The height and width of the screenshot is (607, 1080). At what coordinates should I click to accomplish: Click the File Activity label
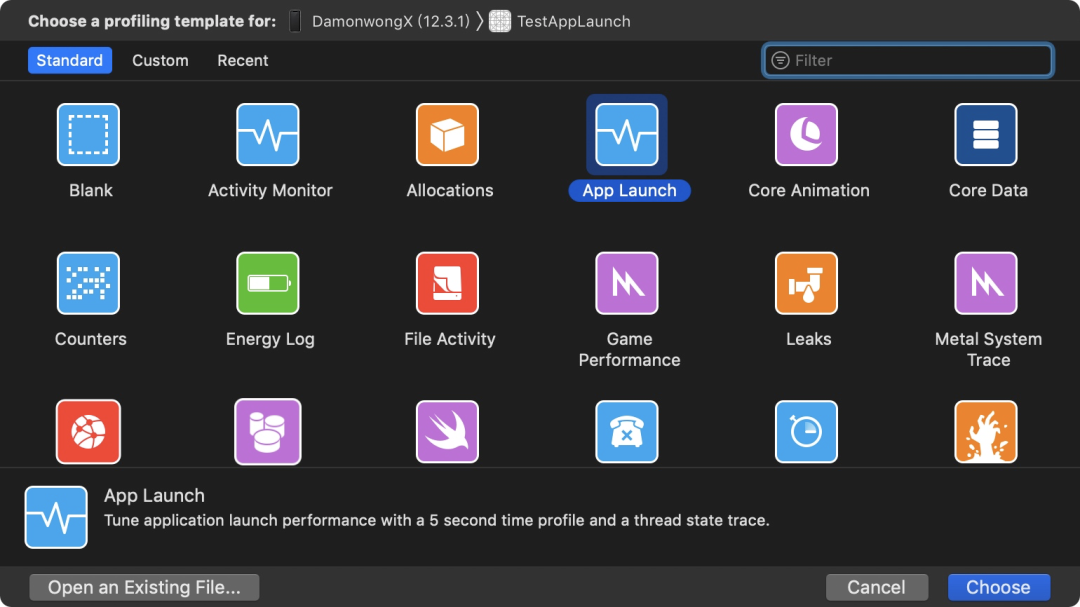[450, 339]
